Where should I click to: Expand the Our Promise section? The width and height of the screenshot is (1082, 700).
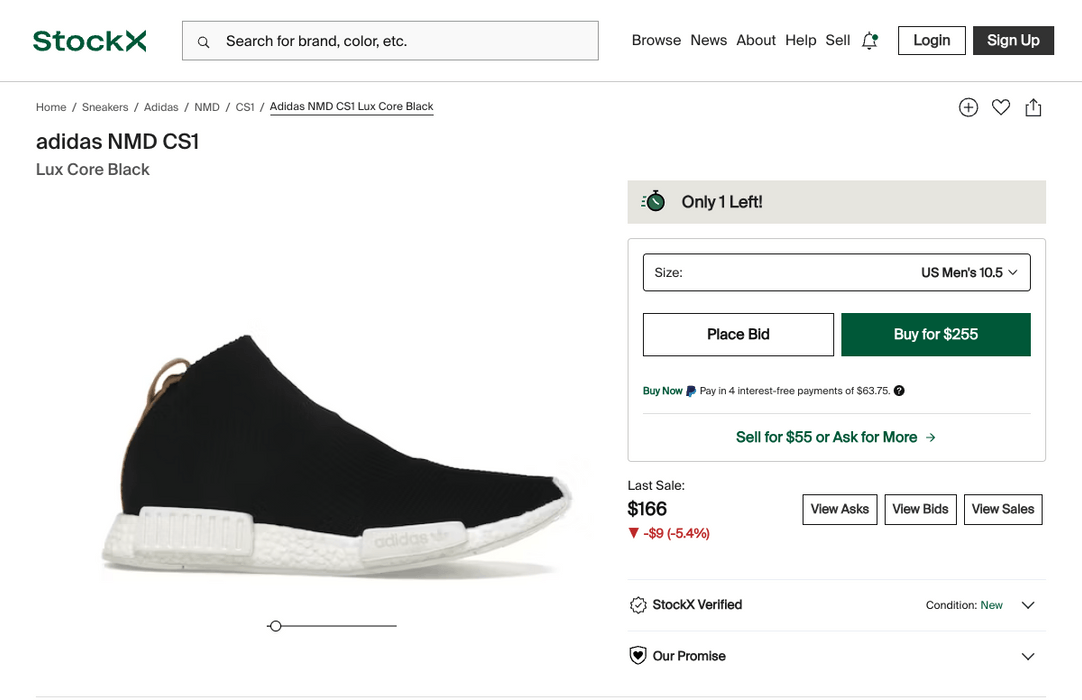coord(1027,657)
